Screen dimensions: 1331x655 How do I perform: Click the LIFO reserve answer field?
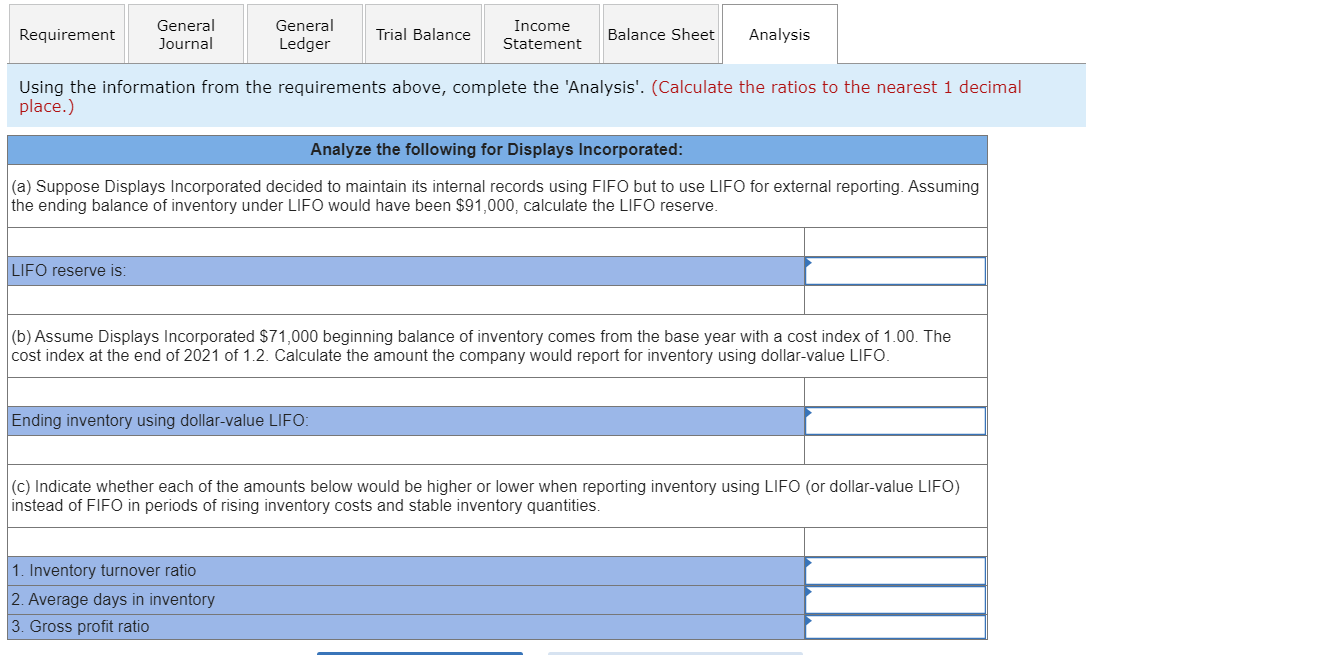coord(895,271)
